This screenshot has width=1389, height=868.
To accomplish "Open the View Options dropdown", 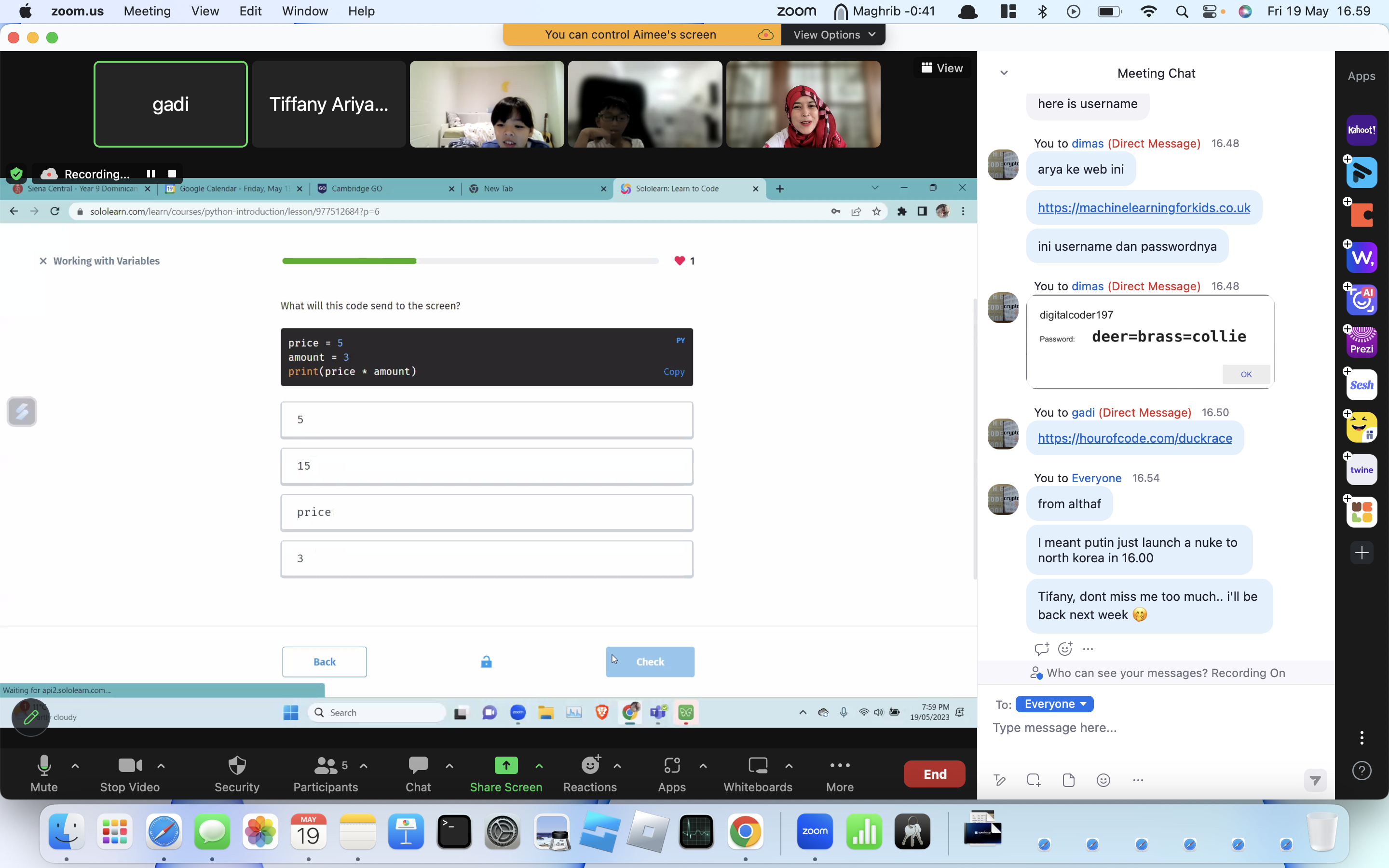I will 833,34.
